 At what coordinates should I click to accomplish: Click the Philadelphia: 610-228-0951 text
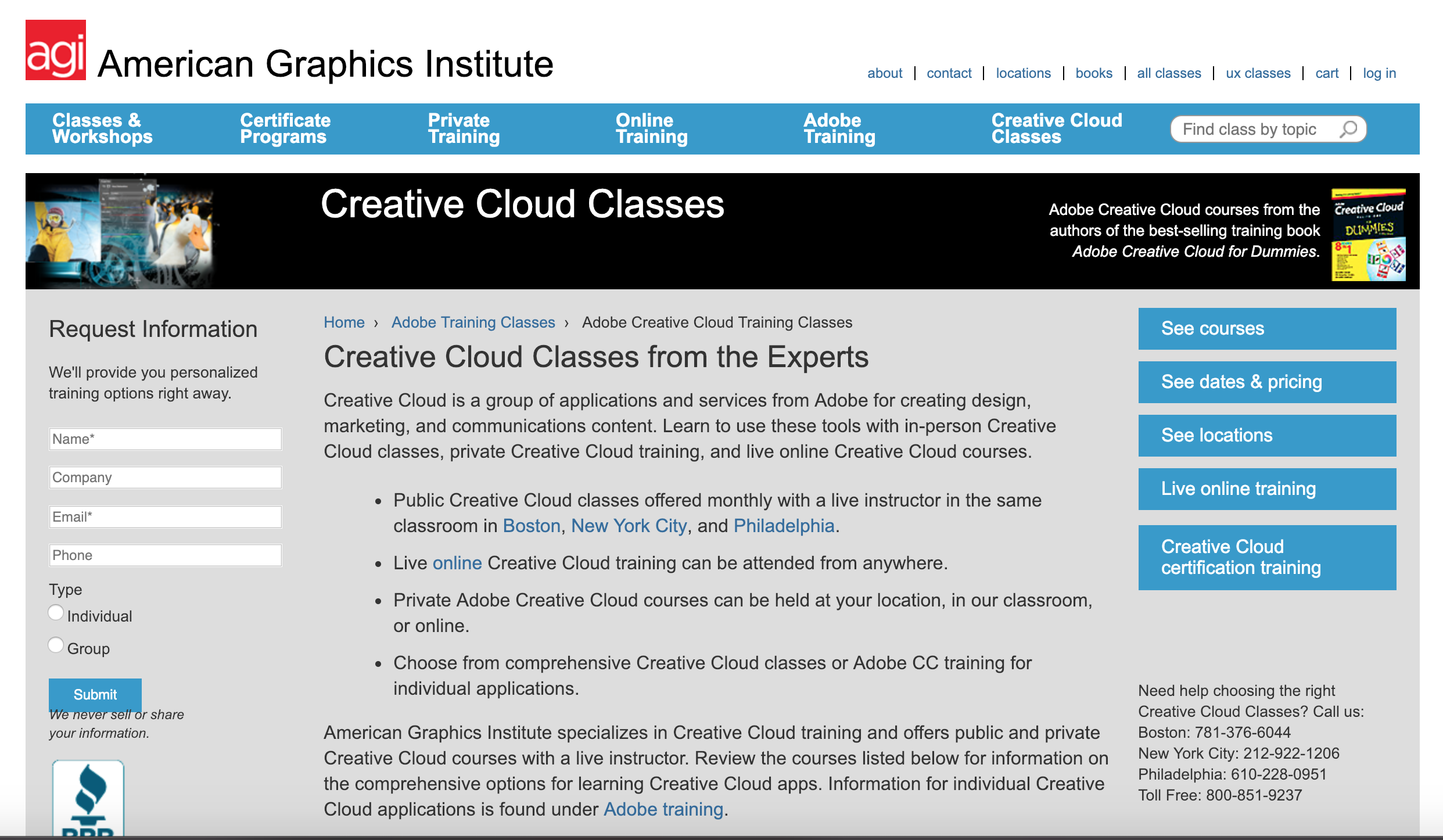pos(1232,774)
